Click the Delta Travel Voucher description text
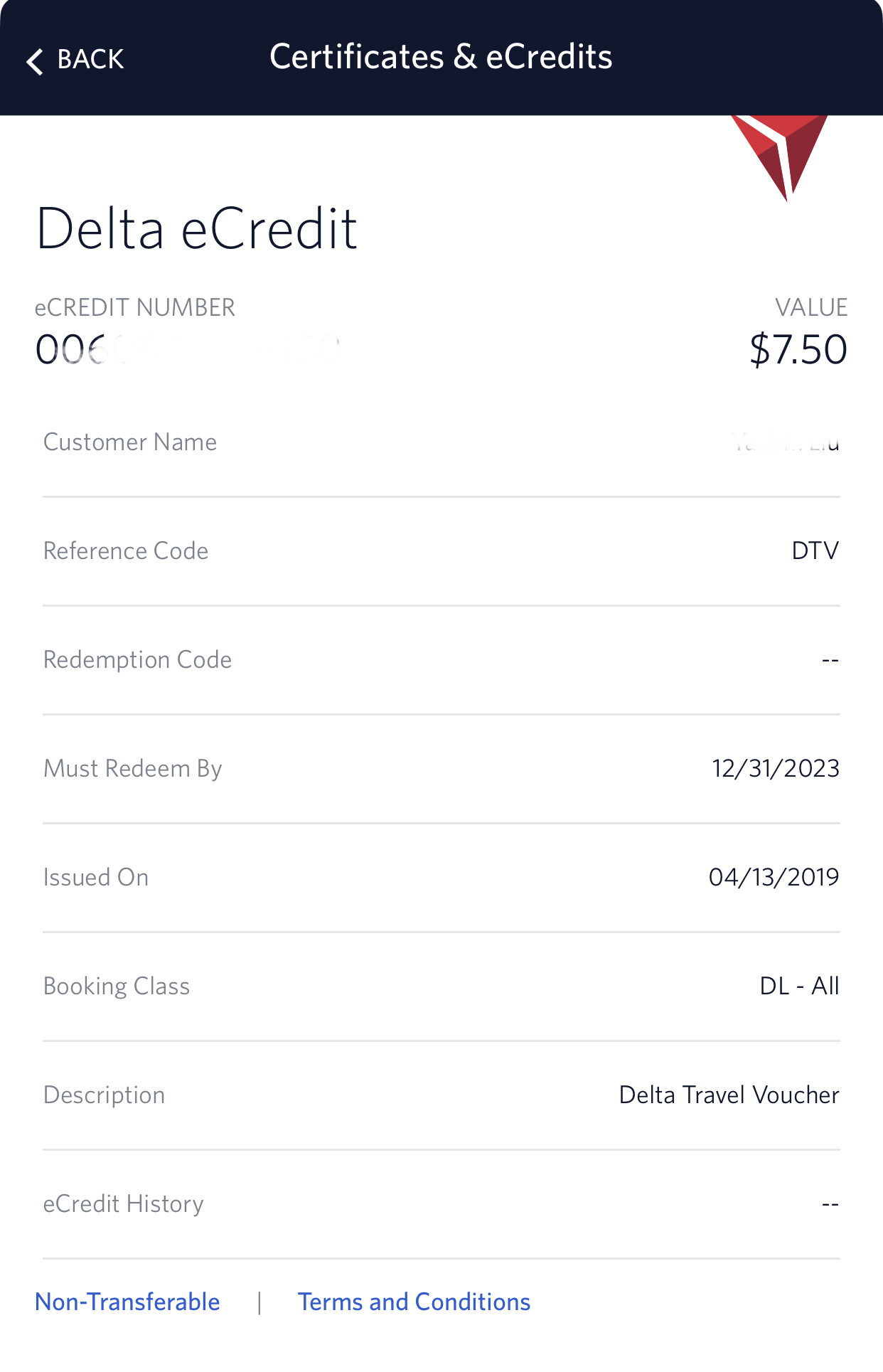The width and height of the screenshot is (883, 1372). (x=729, y=1095)
